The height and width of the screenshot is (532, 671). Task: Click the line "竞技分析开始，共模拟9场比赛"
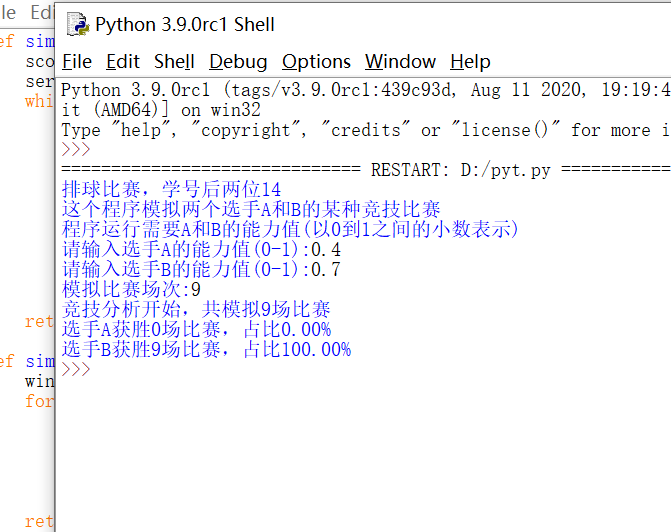coord(196,310)
